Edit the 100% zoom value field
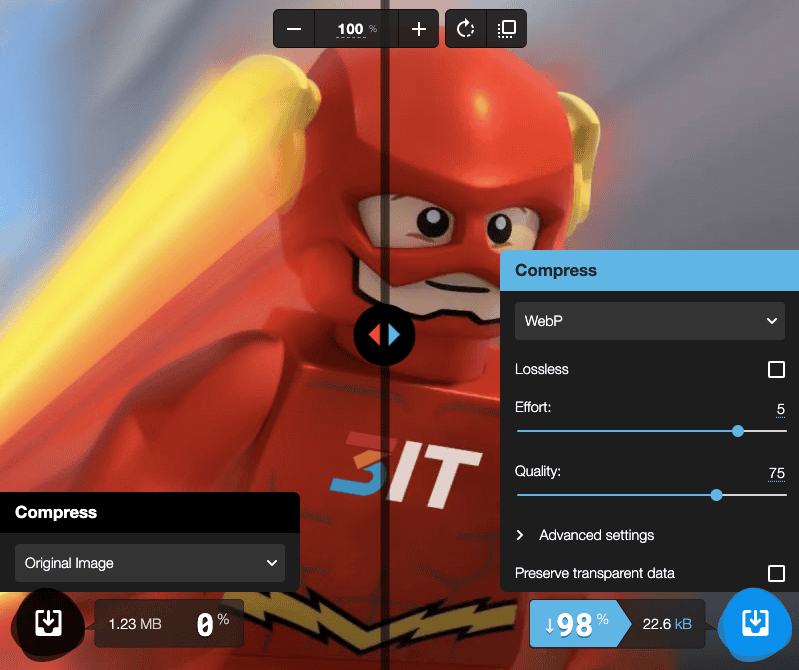Screen dimensions: 799x670 [357, 29]
